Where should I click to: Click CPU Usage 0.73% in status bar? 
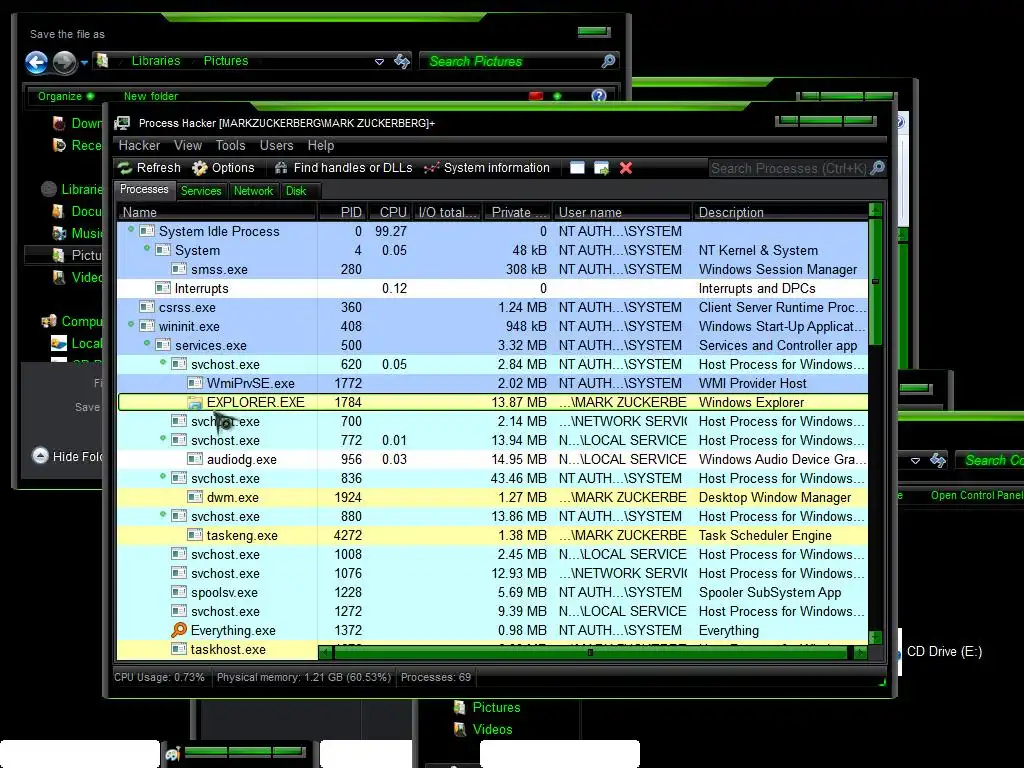159,677
